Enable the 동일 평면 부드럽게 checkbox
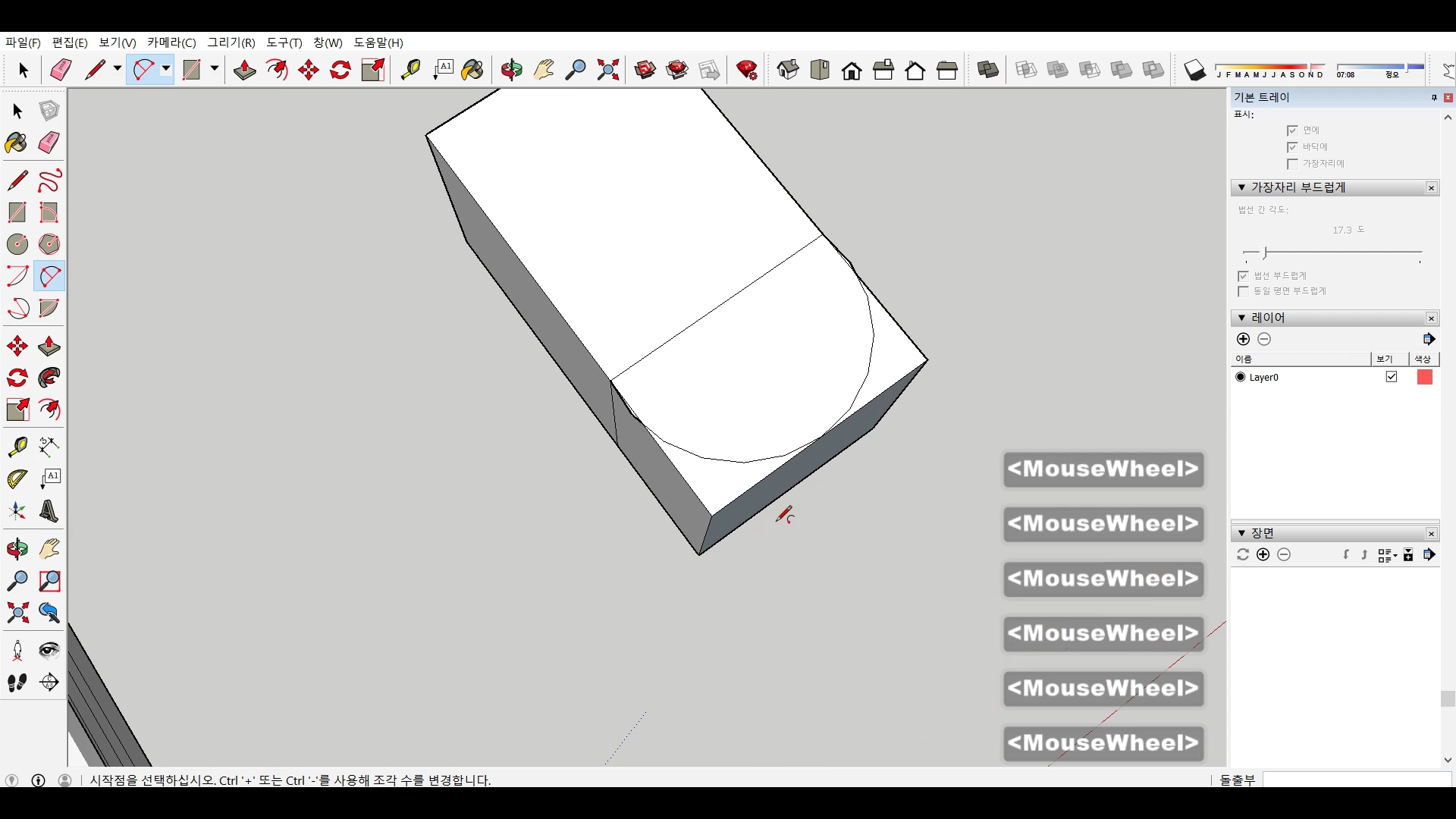The image size is (1456, 819). (x=1243, y=291)
